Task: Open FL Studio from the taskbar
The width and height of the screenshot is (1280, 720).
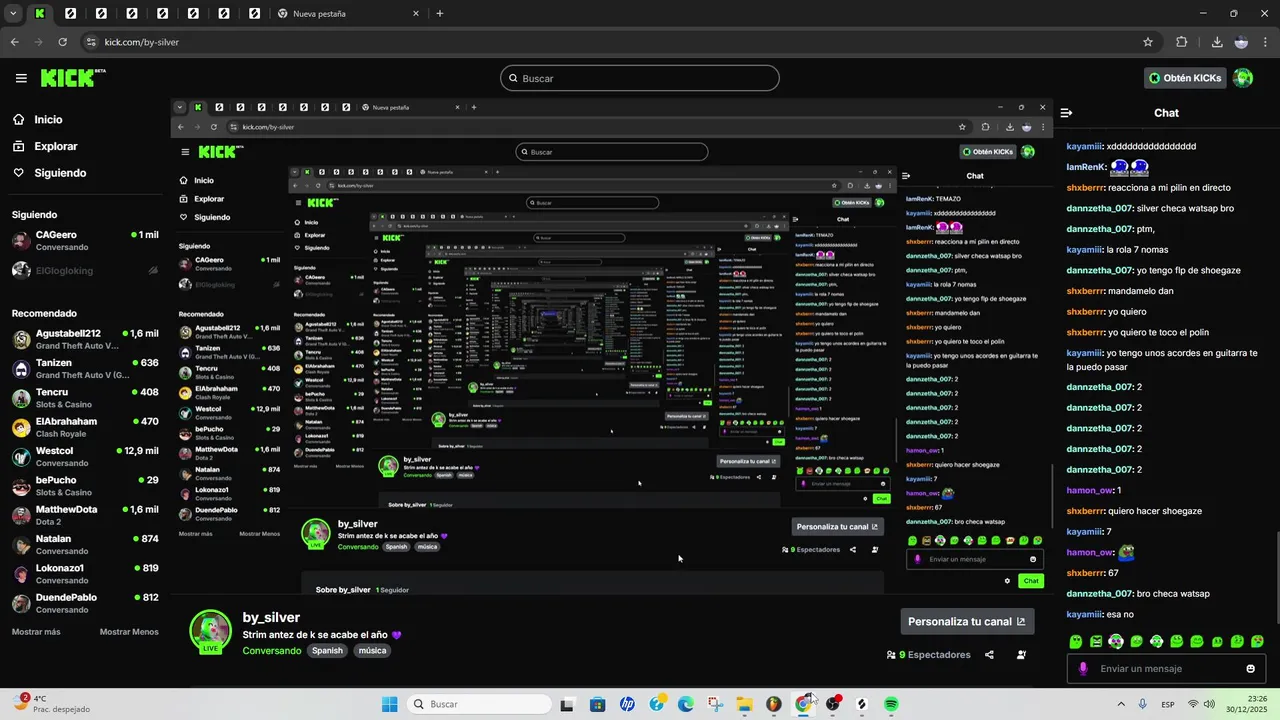Action: click(x=773, y=704)
